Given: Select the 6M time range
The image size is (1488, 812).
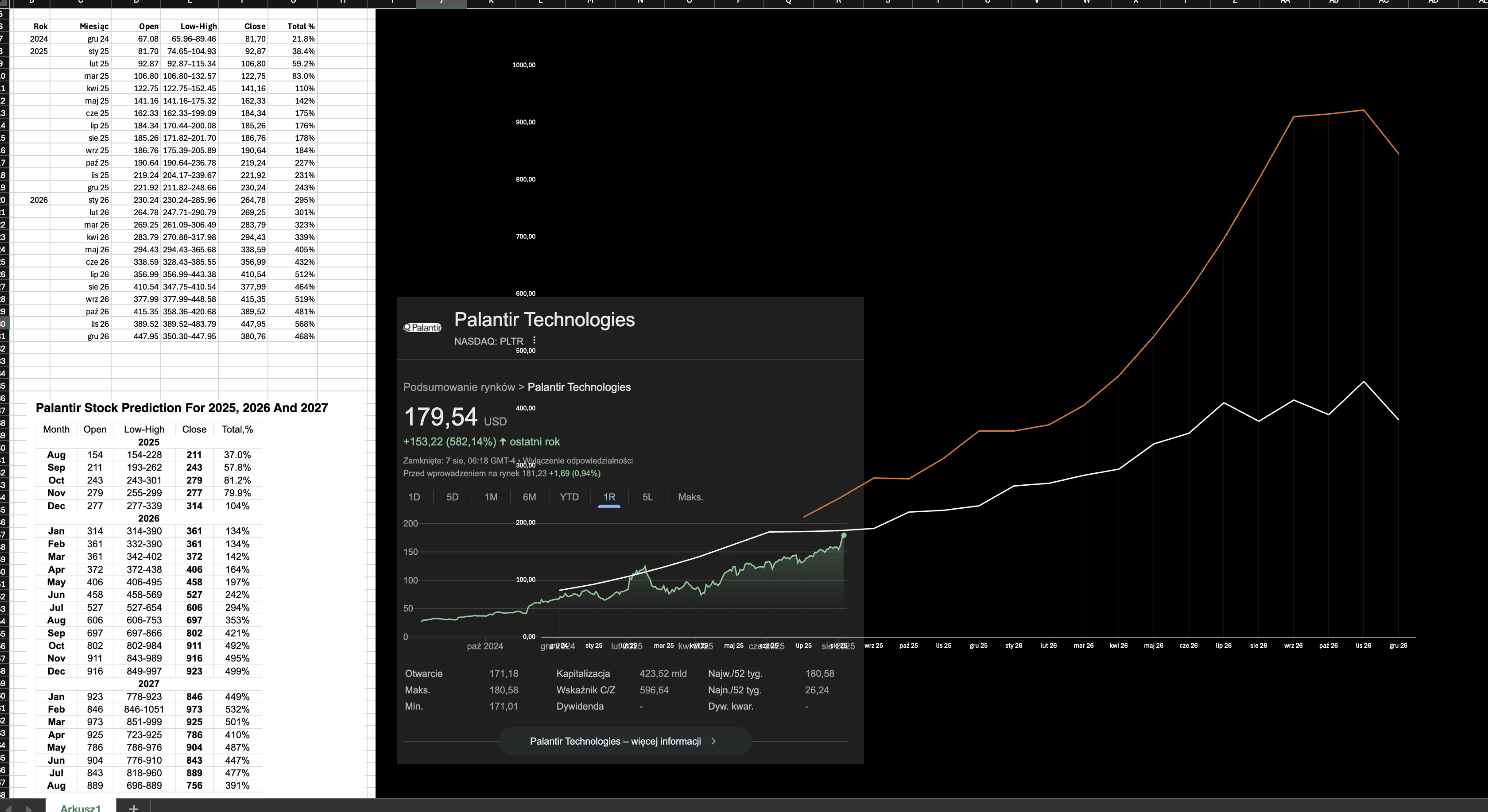Looking at the screenshot, I should pos(529,497).
